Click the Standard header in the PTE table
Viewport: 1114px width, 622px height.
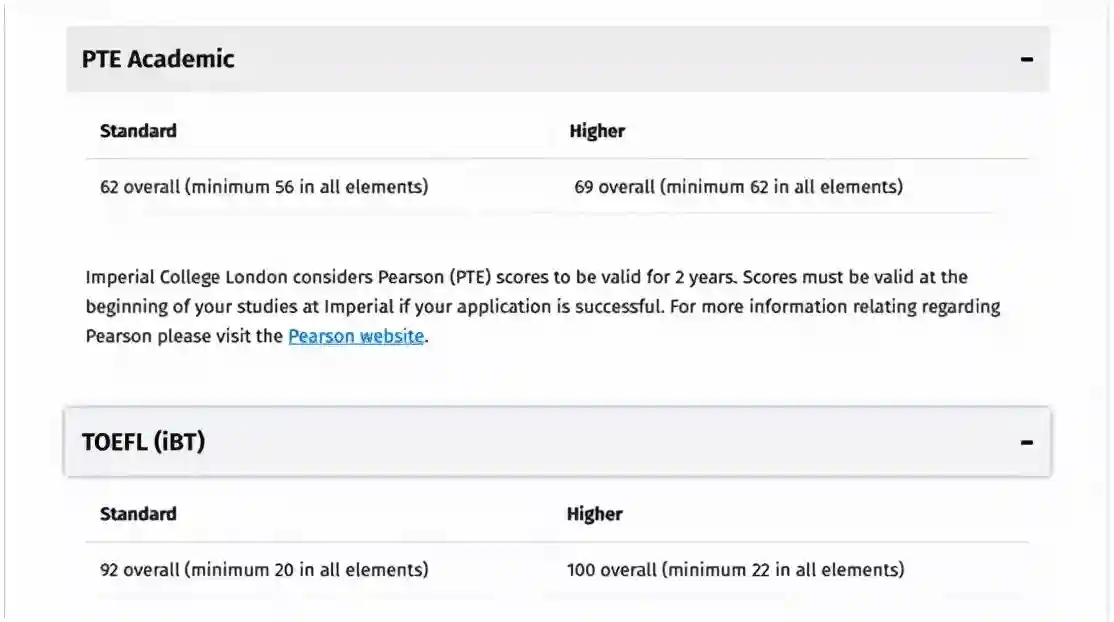(x=138, y=131)
